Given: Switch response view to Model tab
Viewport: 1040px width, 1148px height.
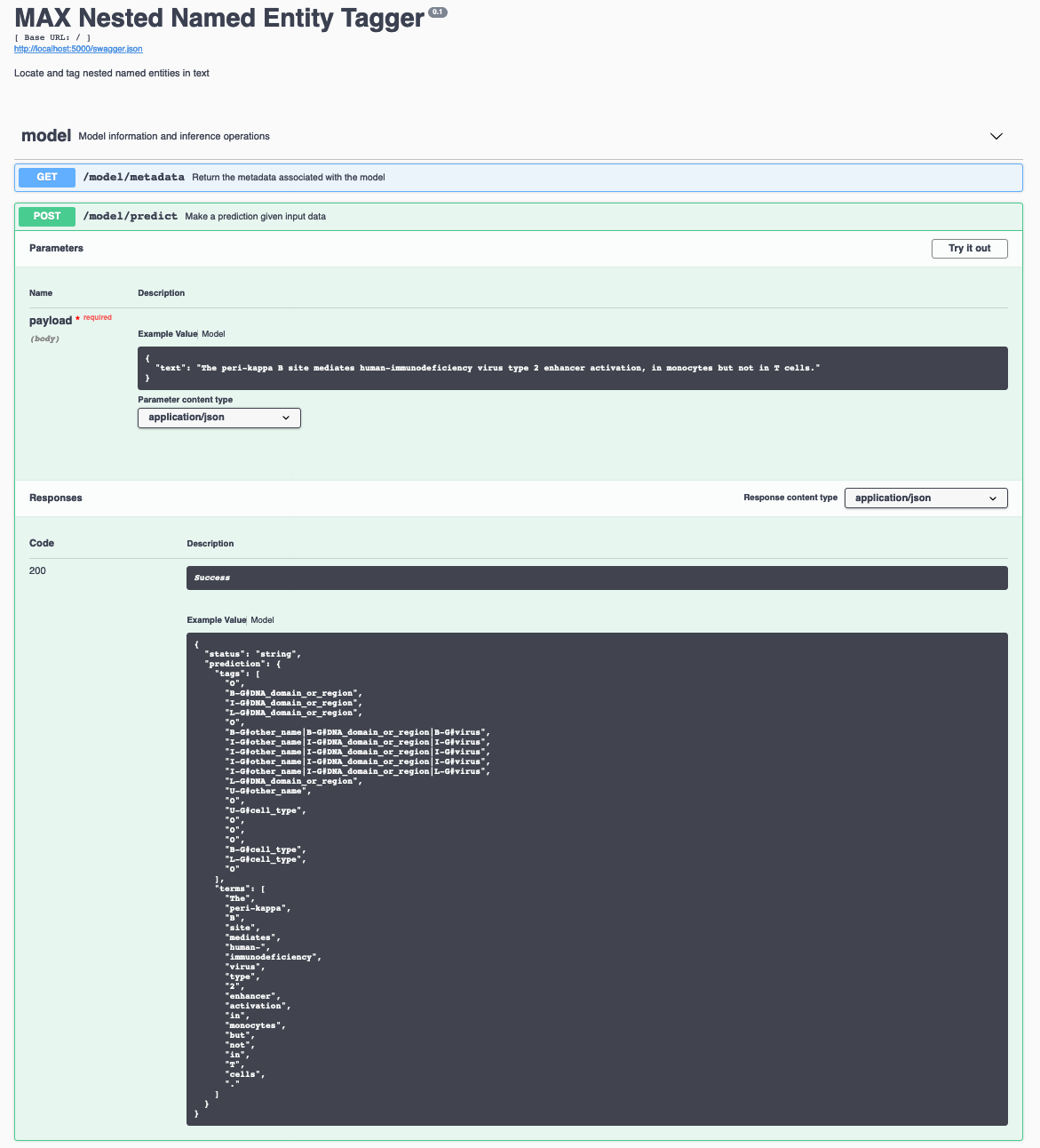Looking at the screenshot, I should 262,620.
